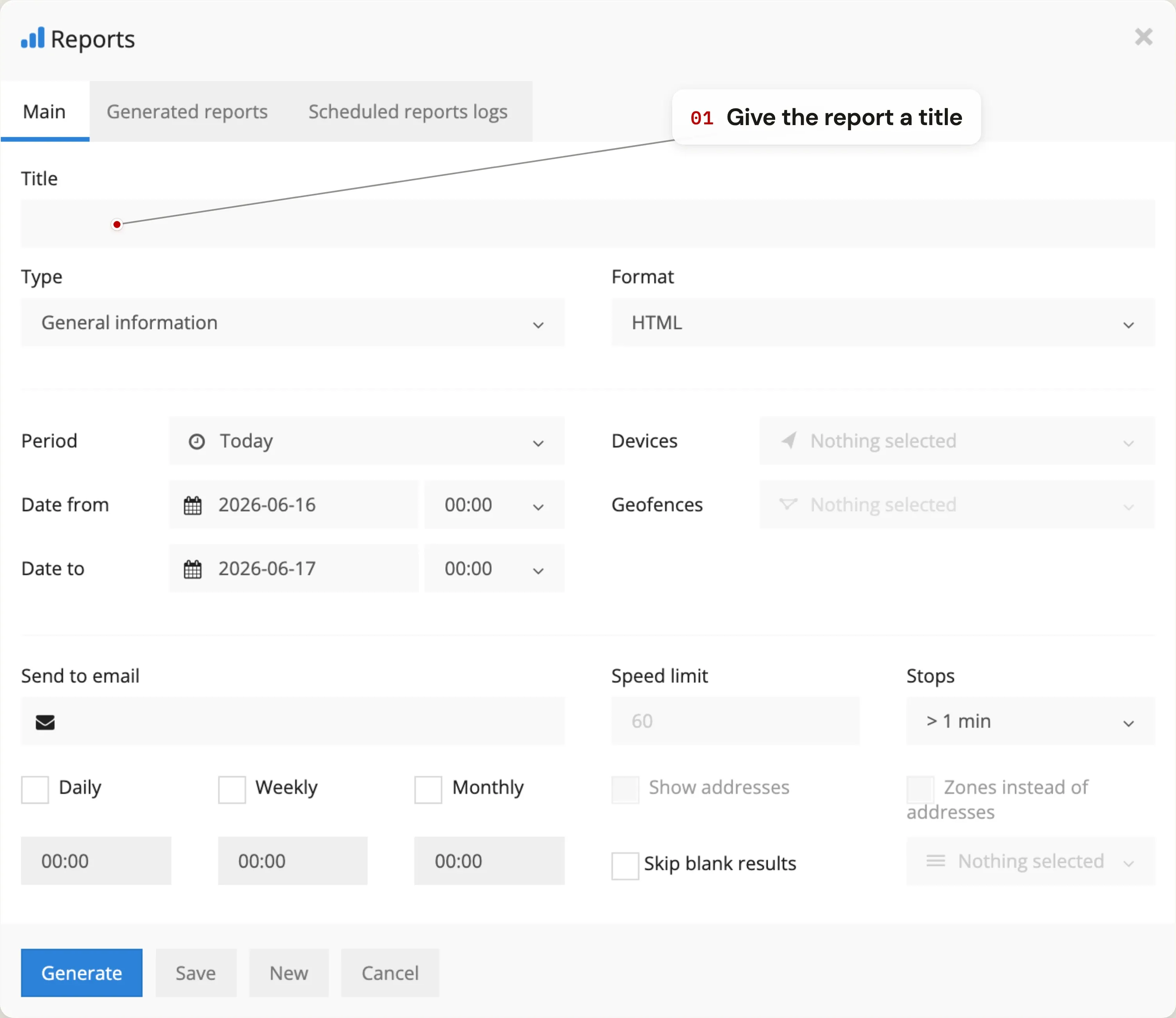
Task: Check the Skip blank results box
Action: point(625,866)
